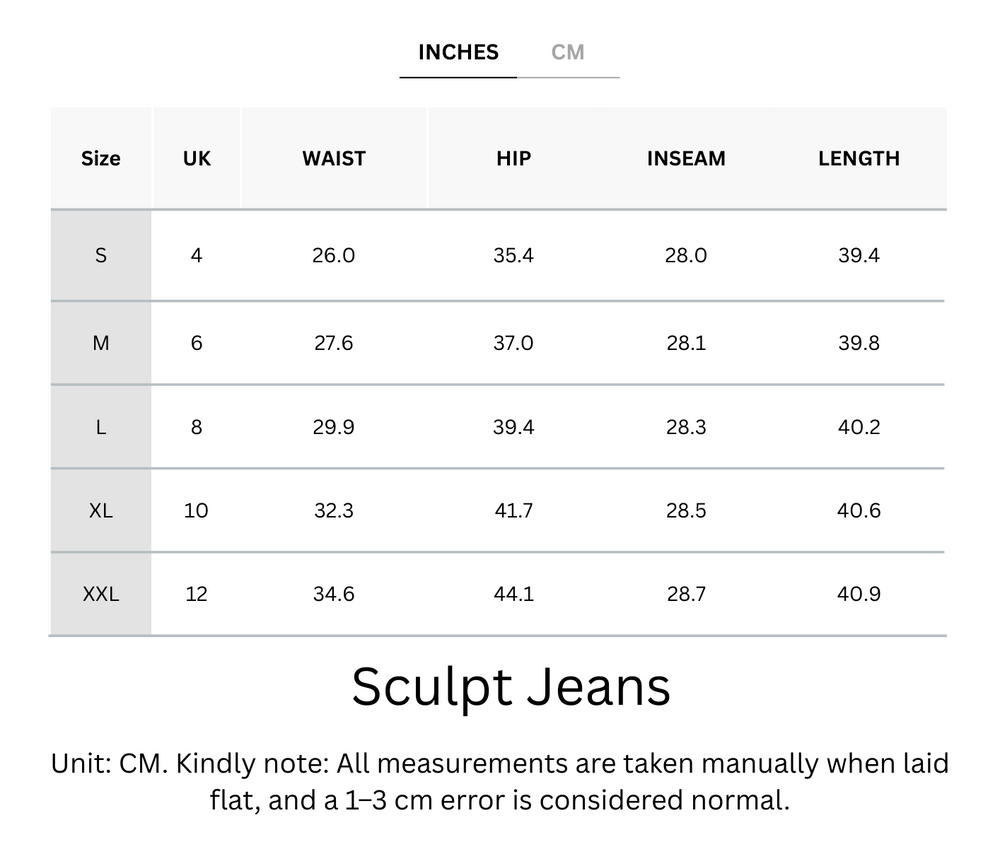Click the XXL size row label

click(x=100, y=593)
